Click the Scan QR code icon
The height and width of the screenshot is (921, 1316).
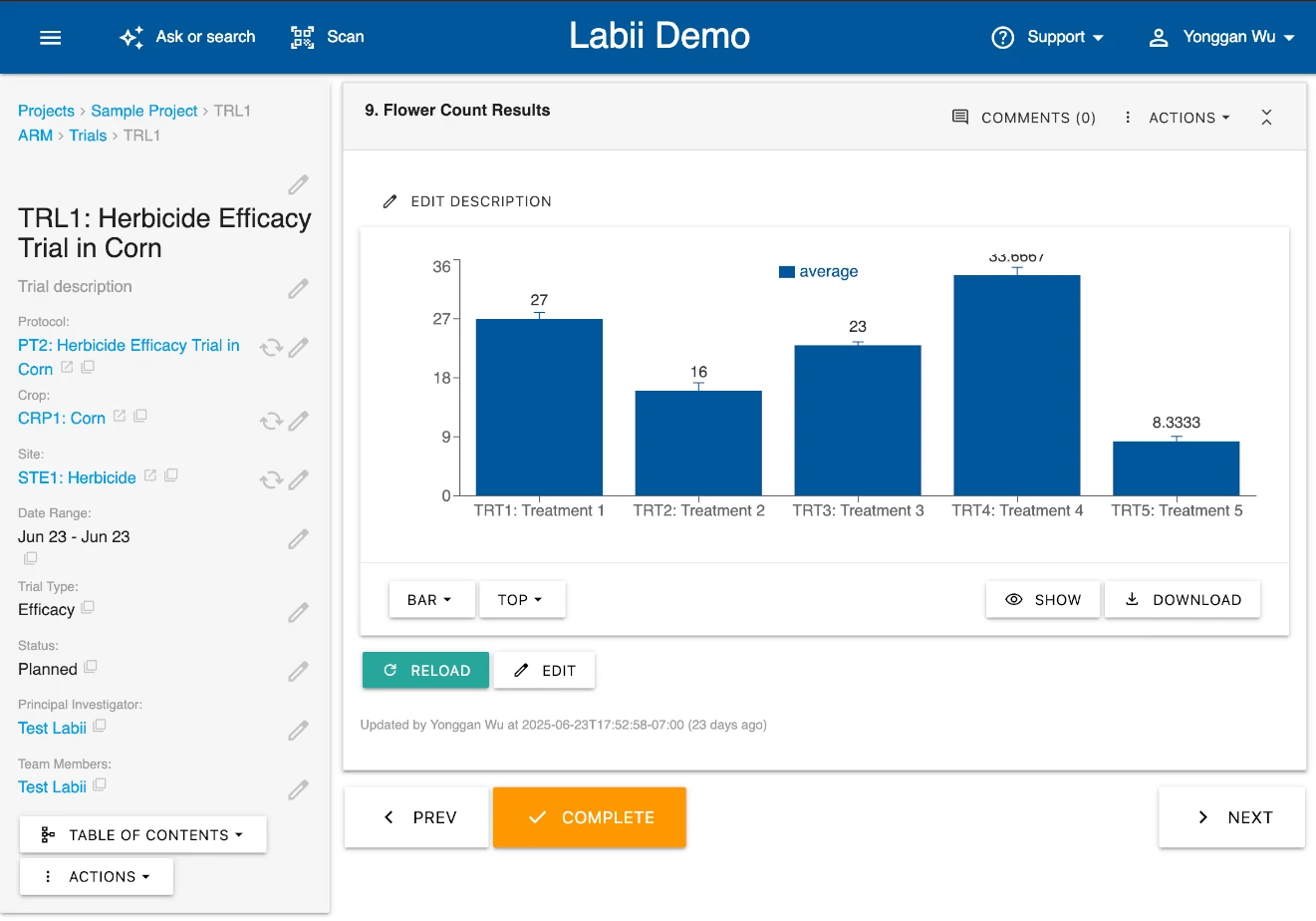point(302,37)
